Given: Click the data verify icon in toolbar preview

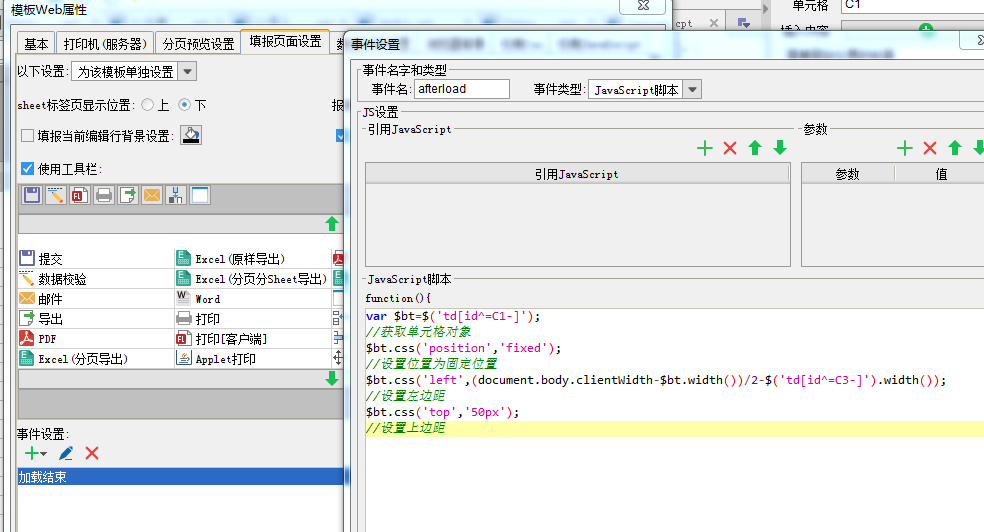Looking at the screenshot, I should click(56, 195).
